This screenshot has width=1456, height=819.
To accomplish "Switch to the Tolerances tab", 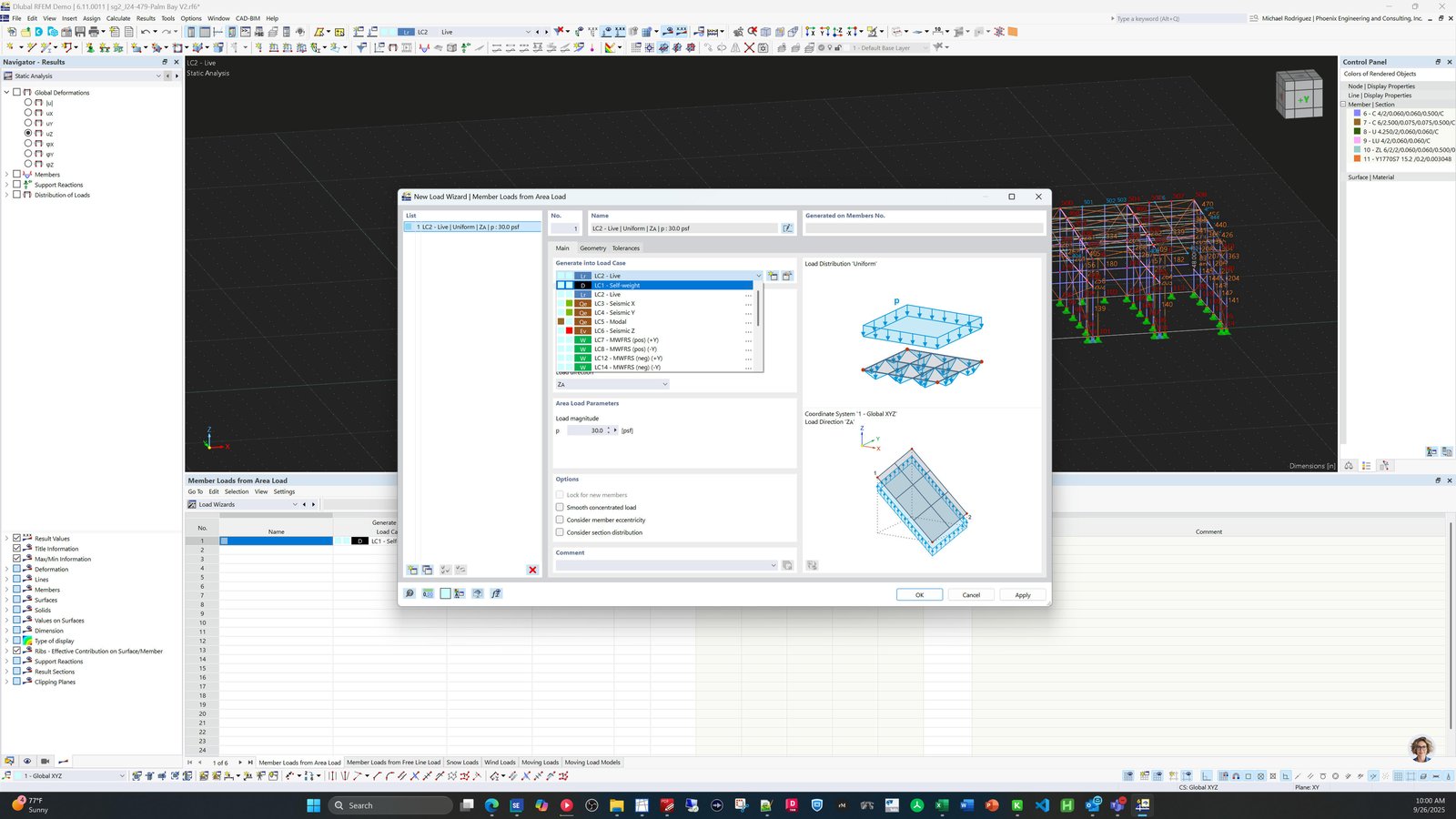I will [x=626, y=248].
